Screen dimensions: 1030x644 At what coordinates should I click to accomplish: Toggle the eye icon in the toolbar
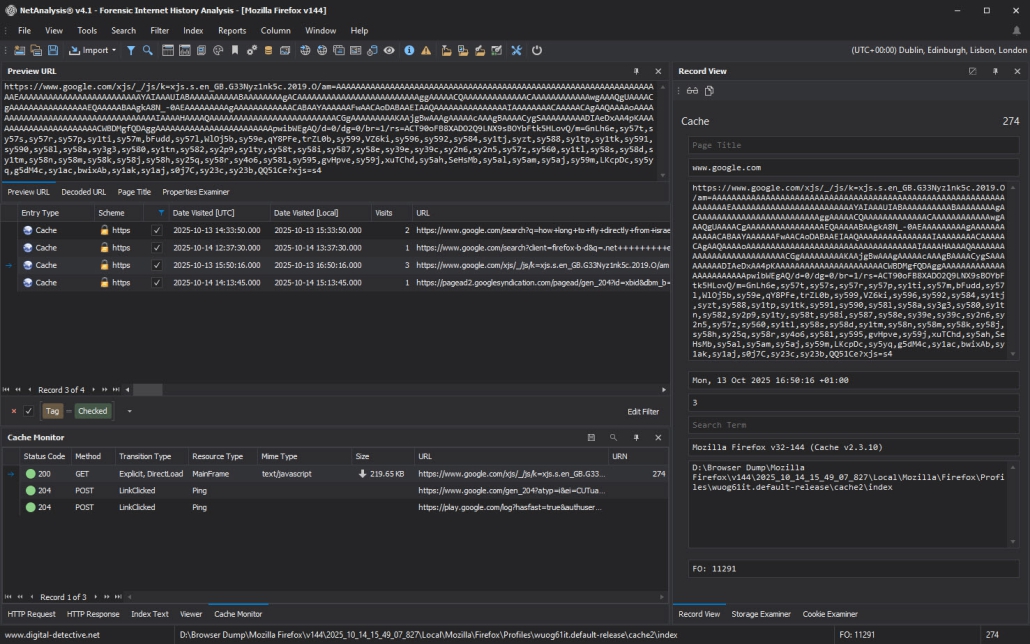[x=389, y=50]
